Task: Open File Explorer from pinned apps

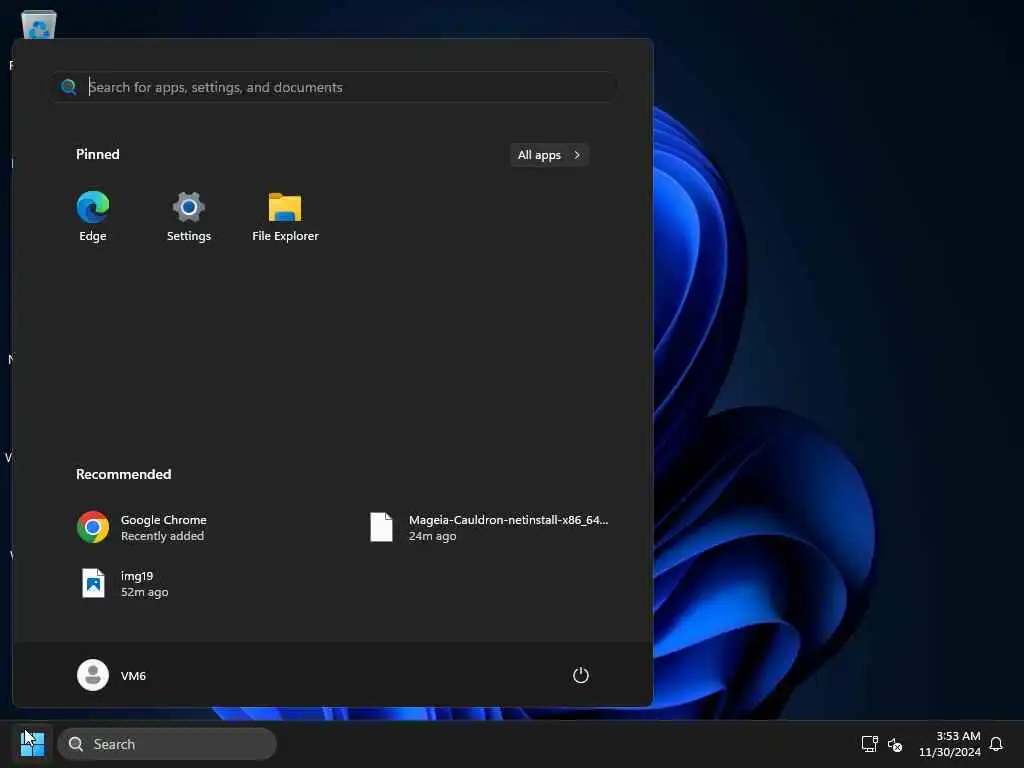Action: tap(285, 216)
